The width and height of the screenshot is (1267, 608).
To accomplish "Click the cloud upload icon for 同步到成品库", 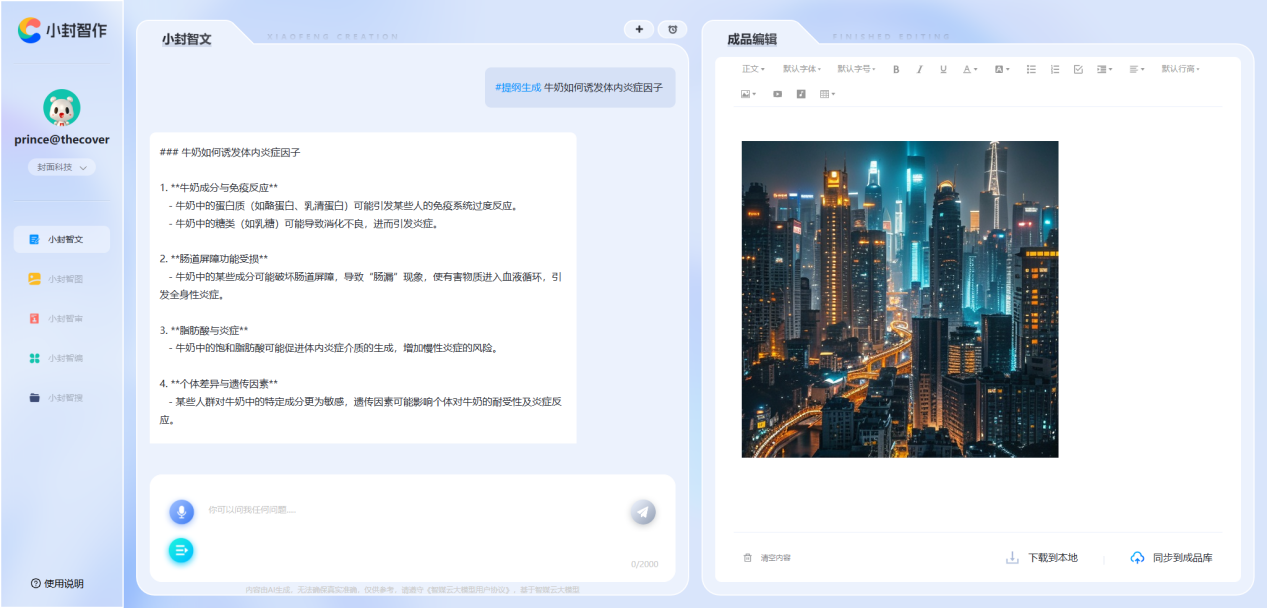I will tap(1137, 558).
